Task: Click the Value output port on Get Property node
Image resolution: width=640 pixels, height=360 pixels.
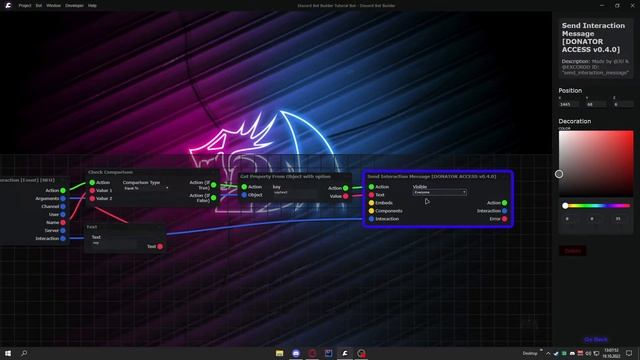Action: coord(346,196)
